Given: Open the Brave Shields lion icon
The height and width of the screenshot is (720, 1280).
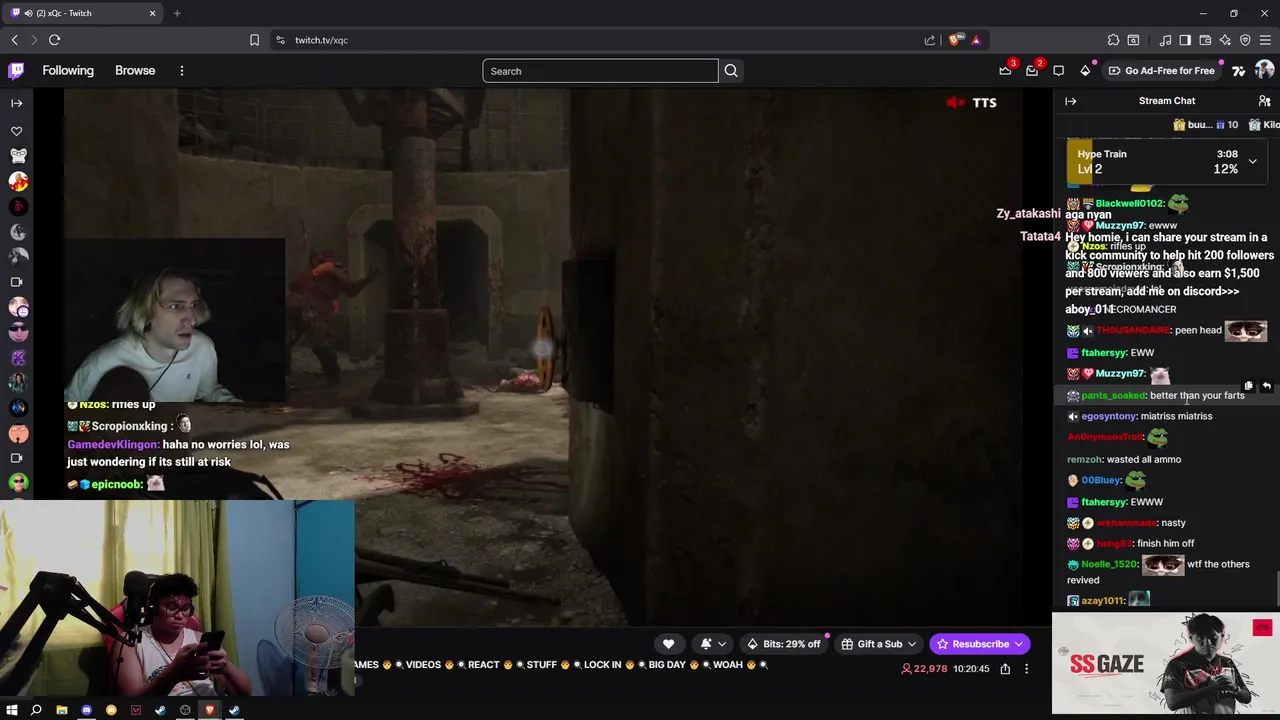Looking at the screenshot, I should coord(954,40).
